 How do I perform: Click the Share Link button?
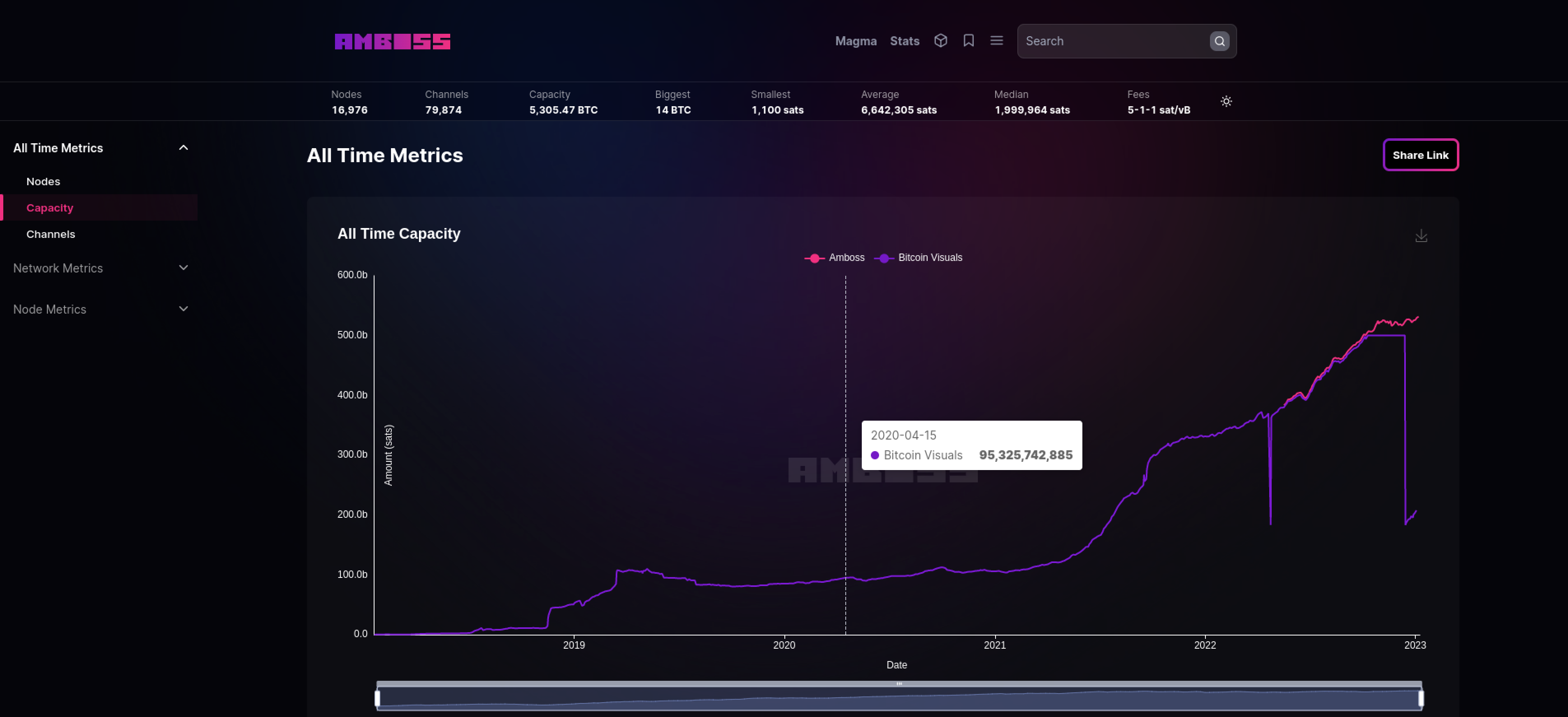(x=1420, y=155)
